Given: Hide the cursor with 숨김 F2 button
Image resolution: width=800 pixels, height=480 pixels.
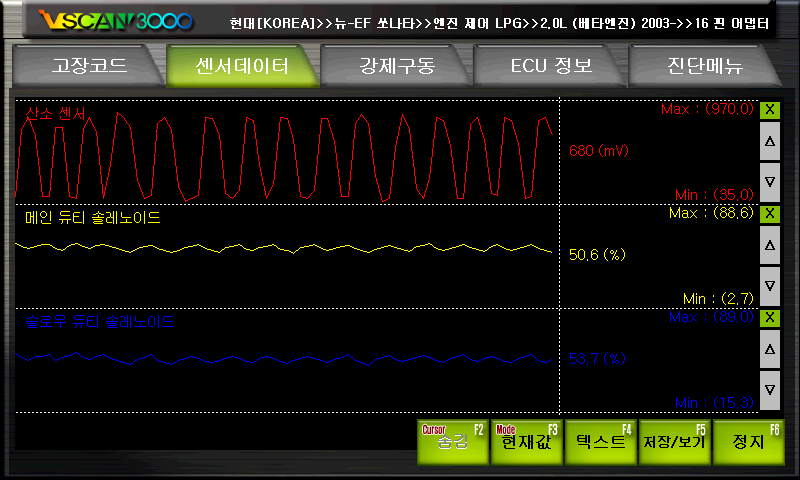Looking at the screenshot, I should pos(452,442).
